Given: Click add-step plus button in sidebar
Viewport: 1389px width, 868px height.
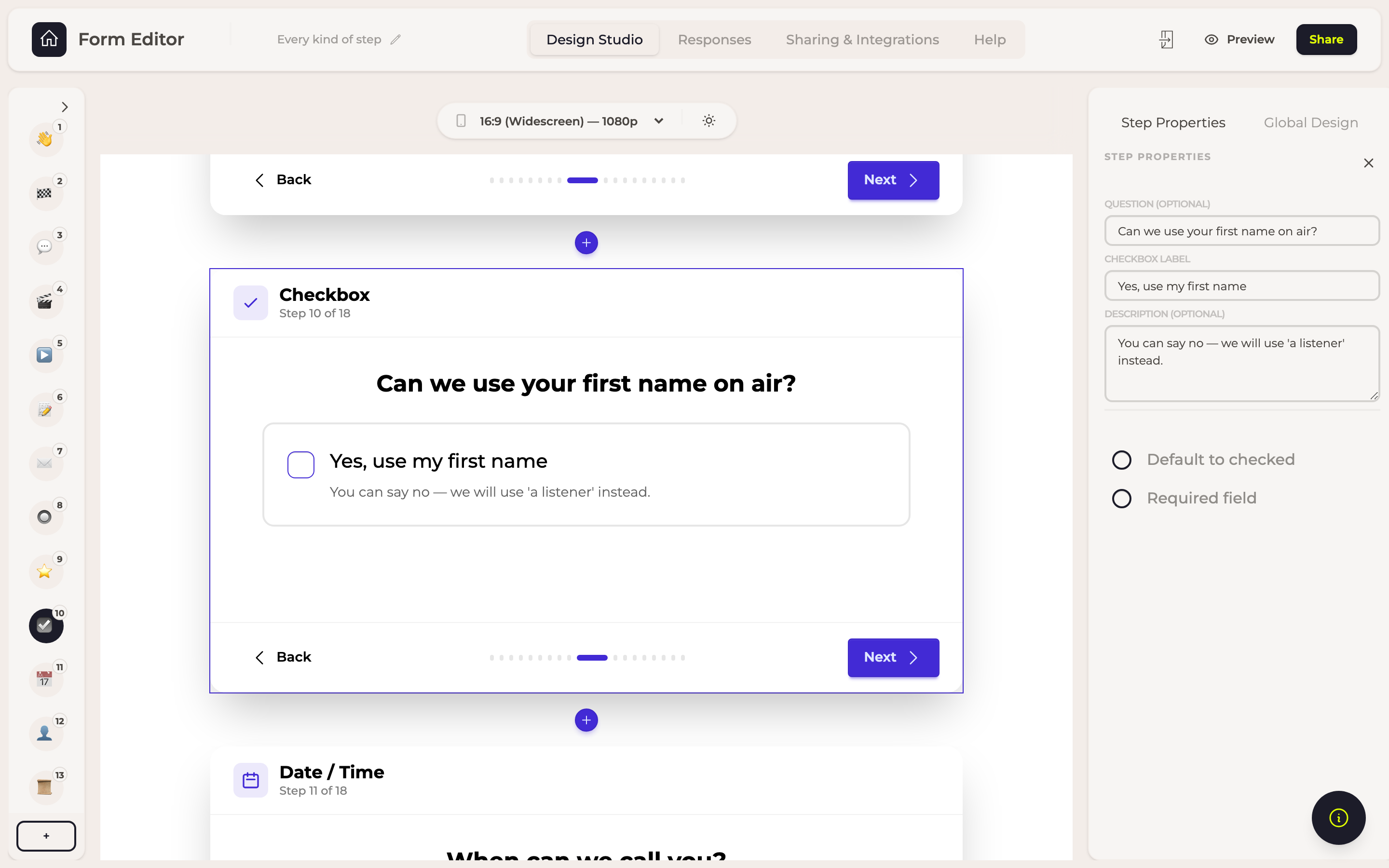Looking at the screenshot, I should click(46, 836).
